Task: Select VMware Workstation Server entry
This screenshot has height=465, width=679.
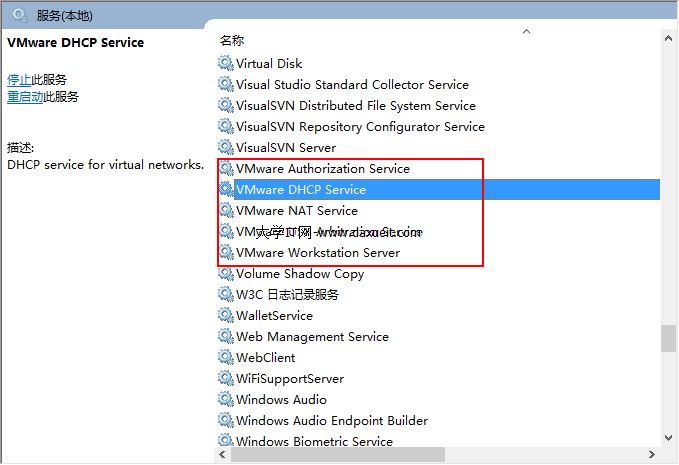Action: click(x=317, y=252)
